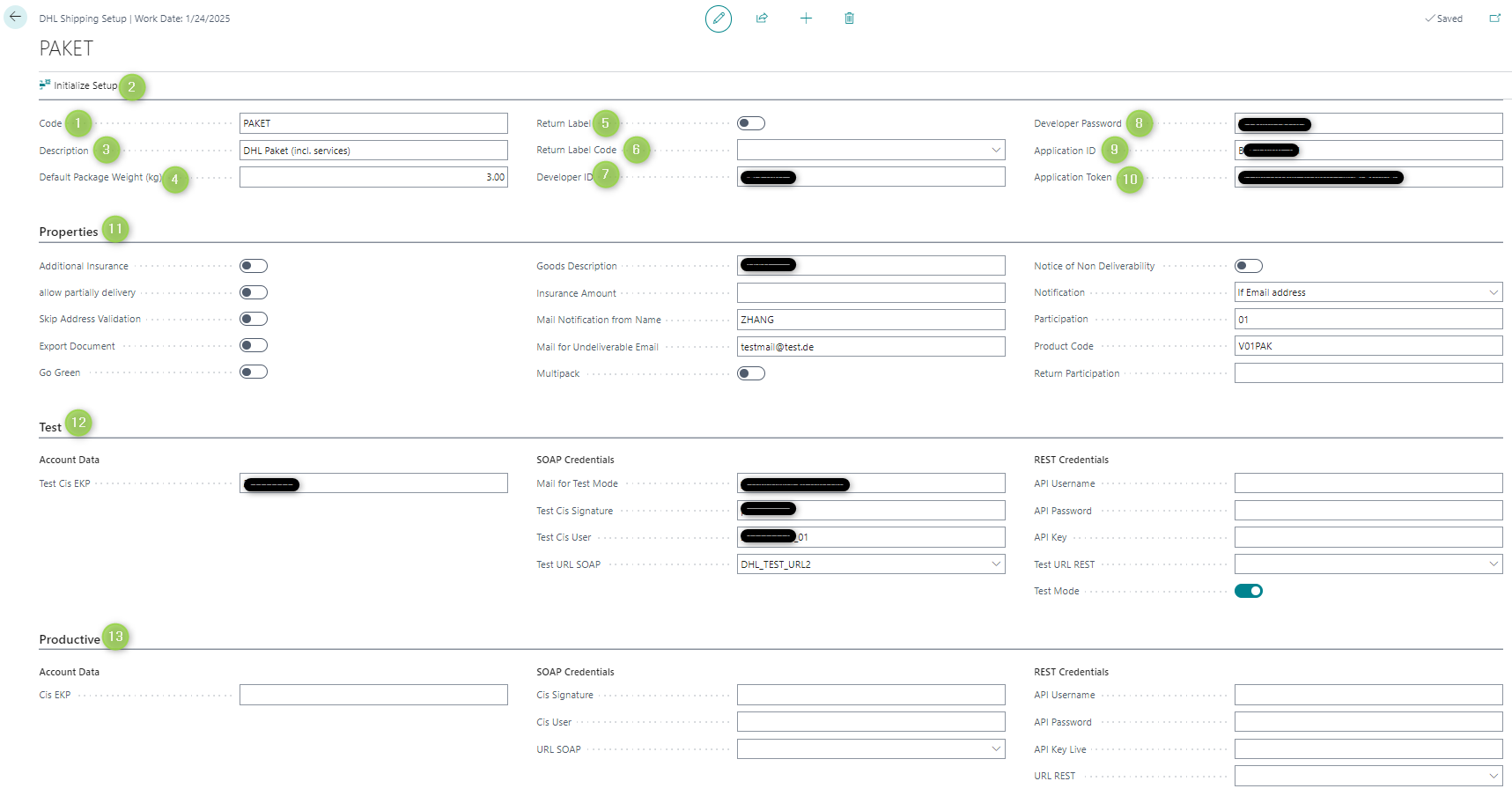
Task: Collapse the Productive section header
Action: click(x=70, y=639)
